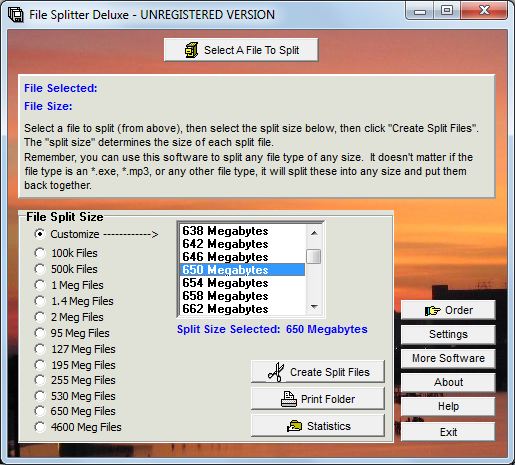
Task: Select 662 Megabytes in the list
Action: 242,309
